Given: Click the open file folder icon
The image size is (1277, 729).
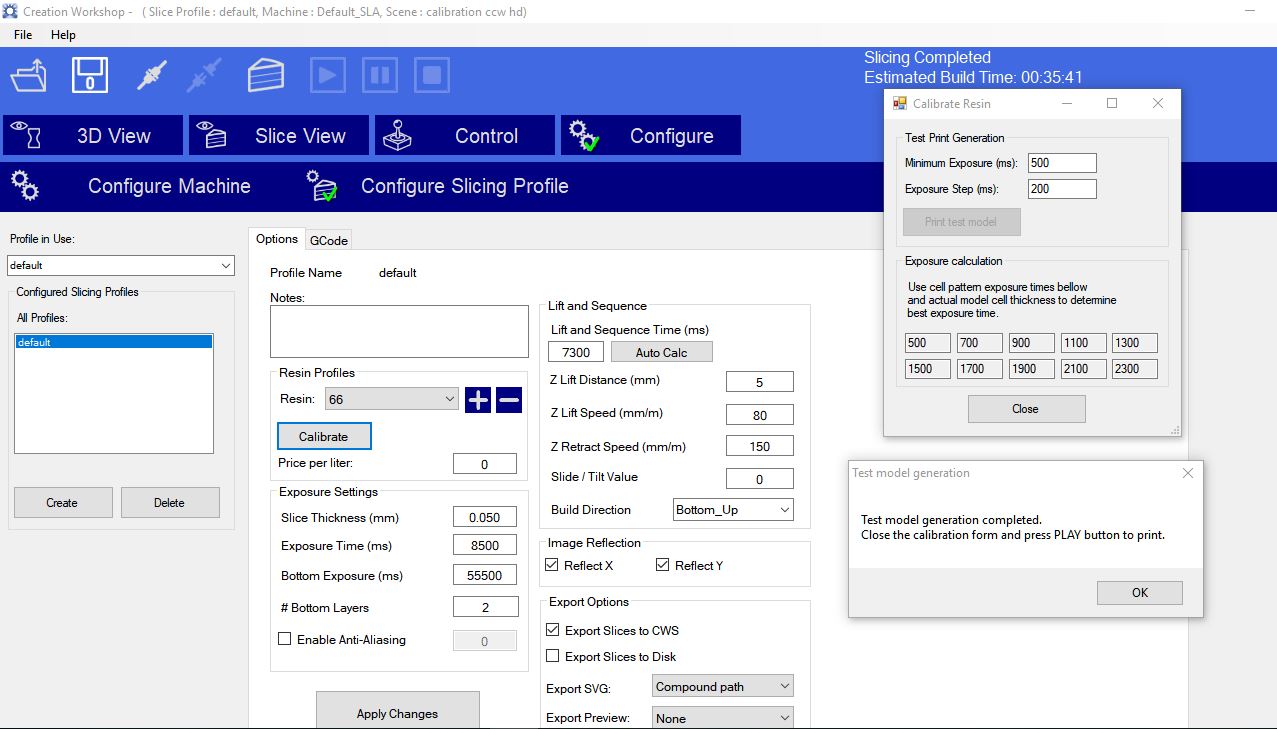Looking at the screenshot, I should coord(29,76).
